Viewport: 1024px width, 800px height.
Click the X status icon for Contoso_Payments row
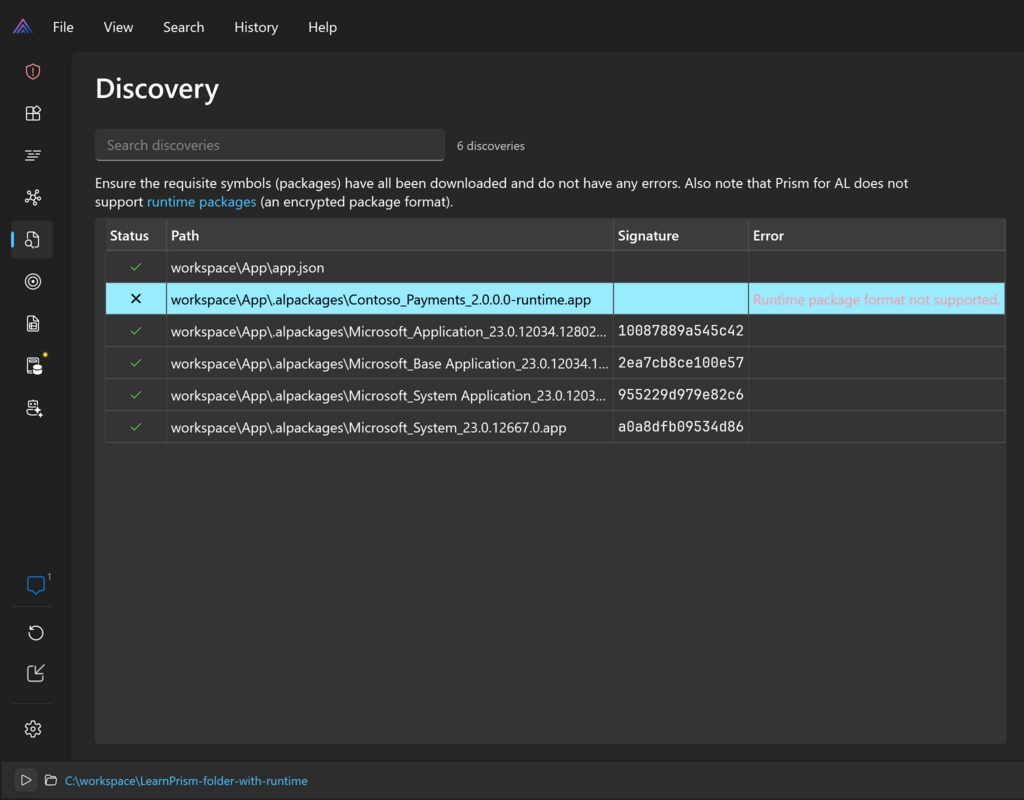(x=136, y=298)
